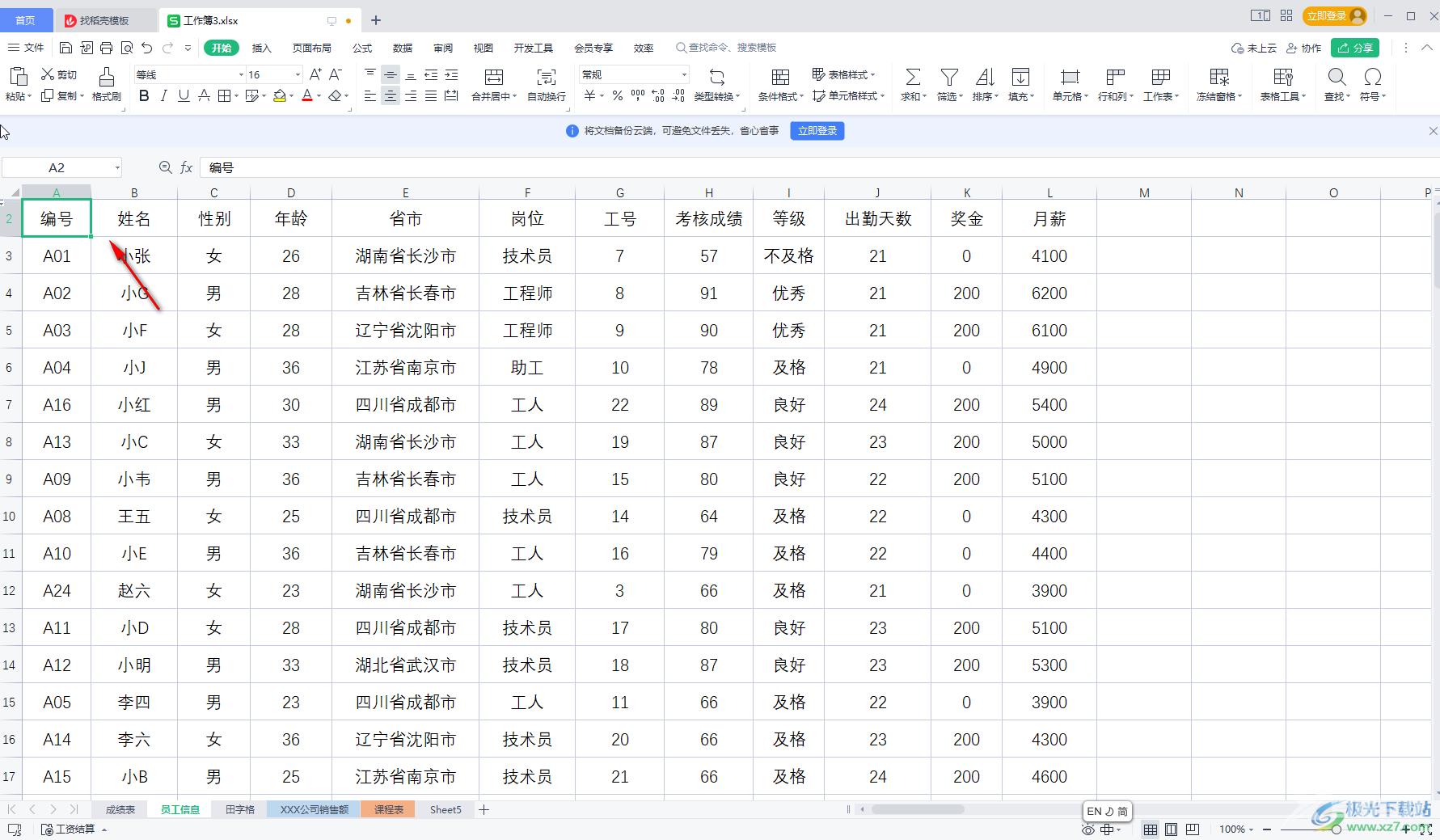Viewport: 1440px width, 840px height.
Task: Click the AutoSum (求和) sigma icon
Action: [913, 78]
